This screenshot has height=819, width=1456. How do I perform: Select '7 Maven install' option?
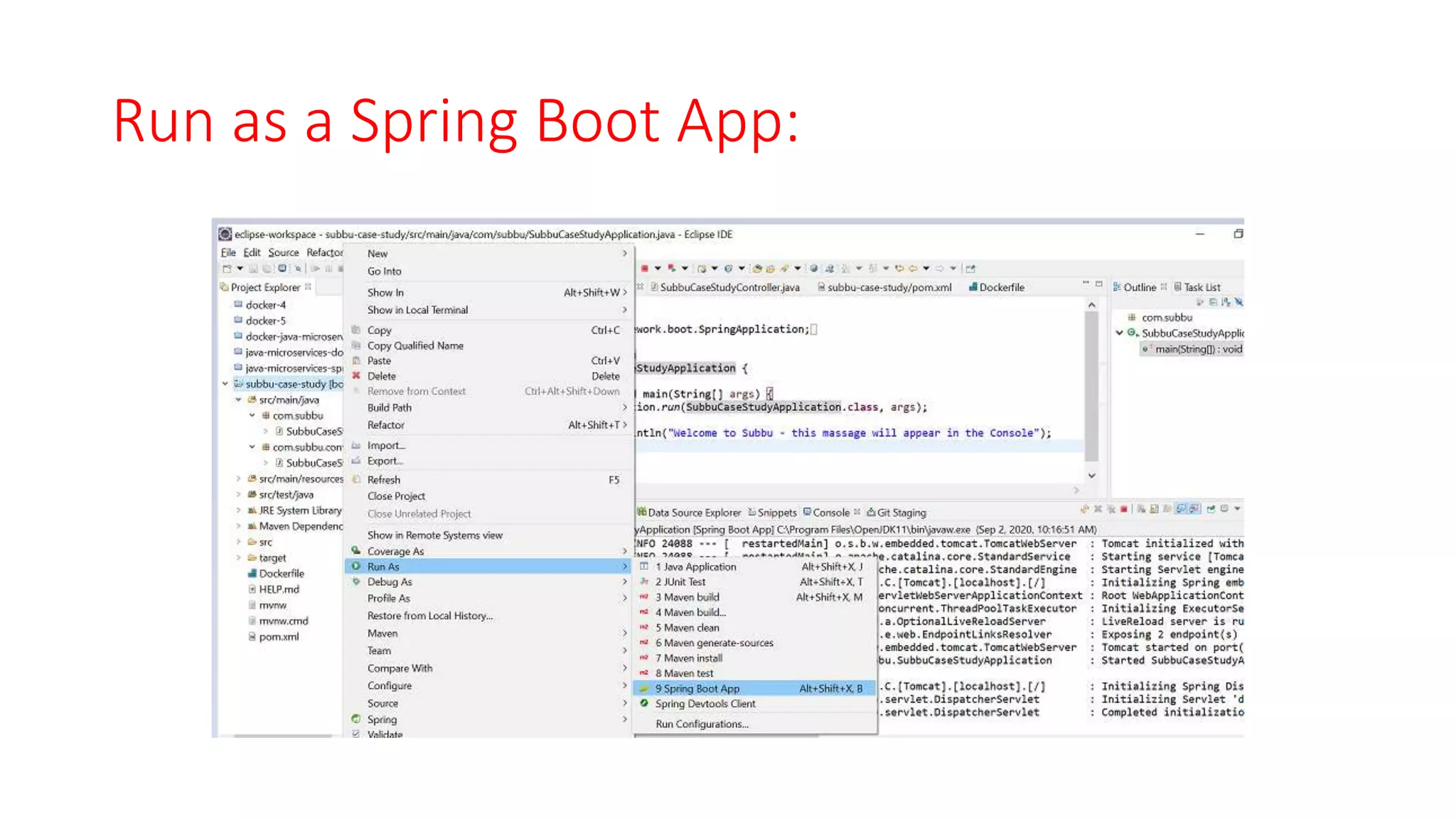[755, 658]
